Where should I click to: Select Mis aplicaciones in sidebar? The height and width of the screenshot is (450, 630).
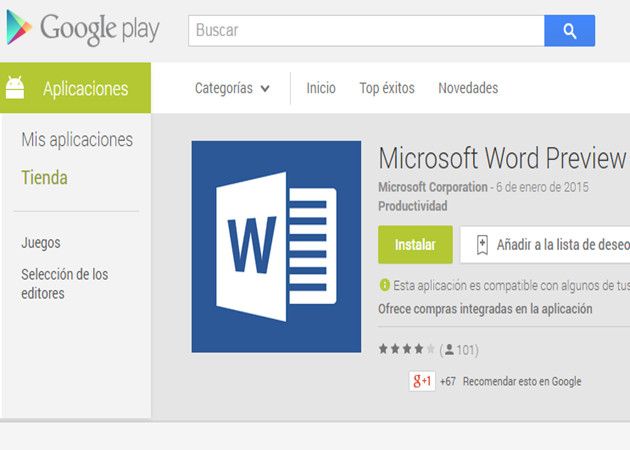(x=77, y=140)
